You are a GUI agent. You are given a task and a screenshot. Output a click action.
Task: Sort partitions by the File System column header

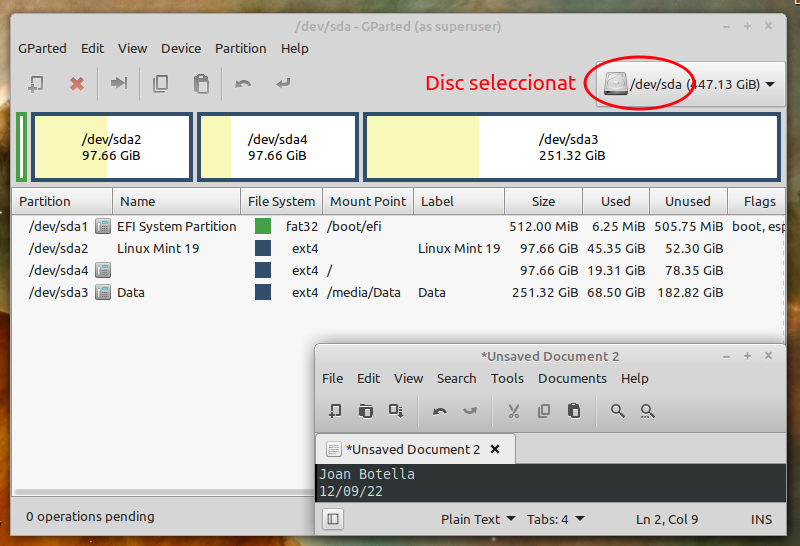tap(281, 201)
